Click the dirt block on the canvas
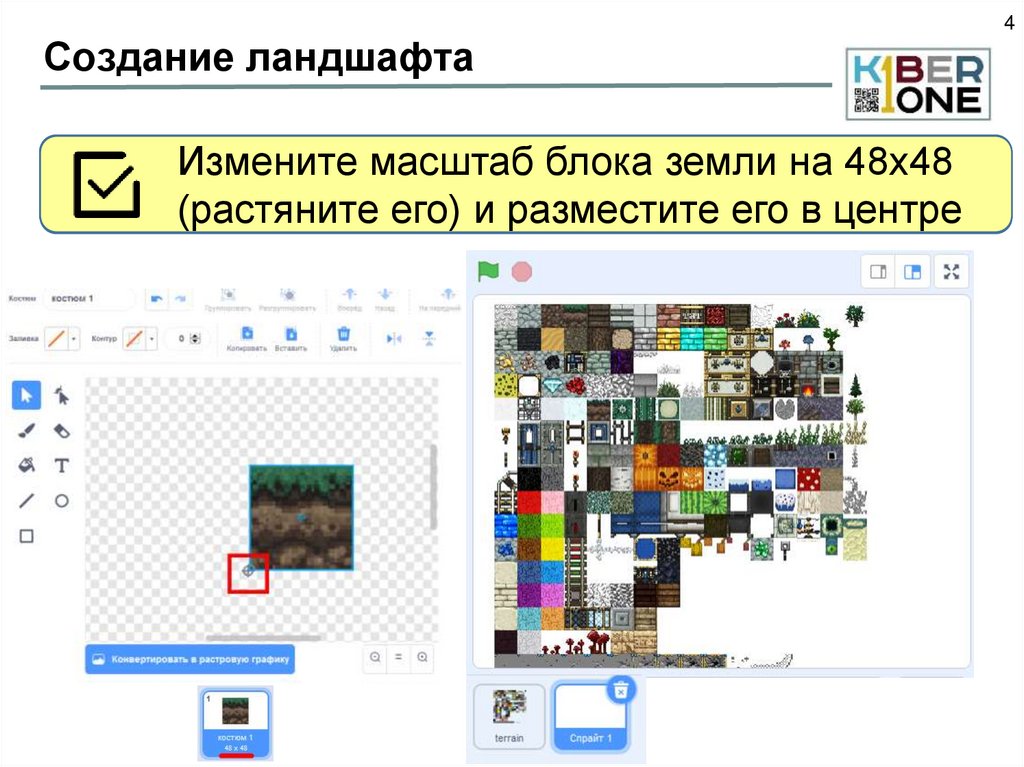The height and width of the screenshot is (767, 1024). [x=302, y=517]
